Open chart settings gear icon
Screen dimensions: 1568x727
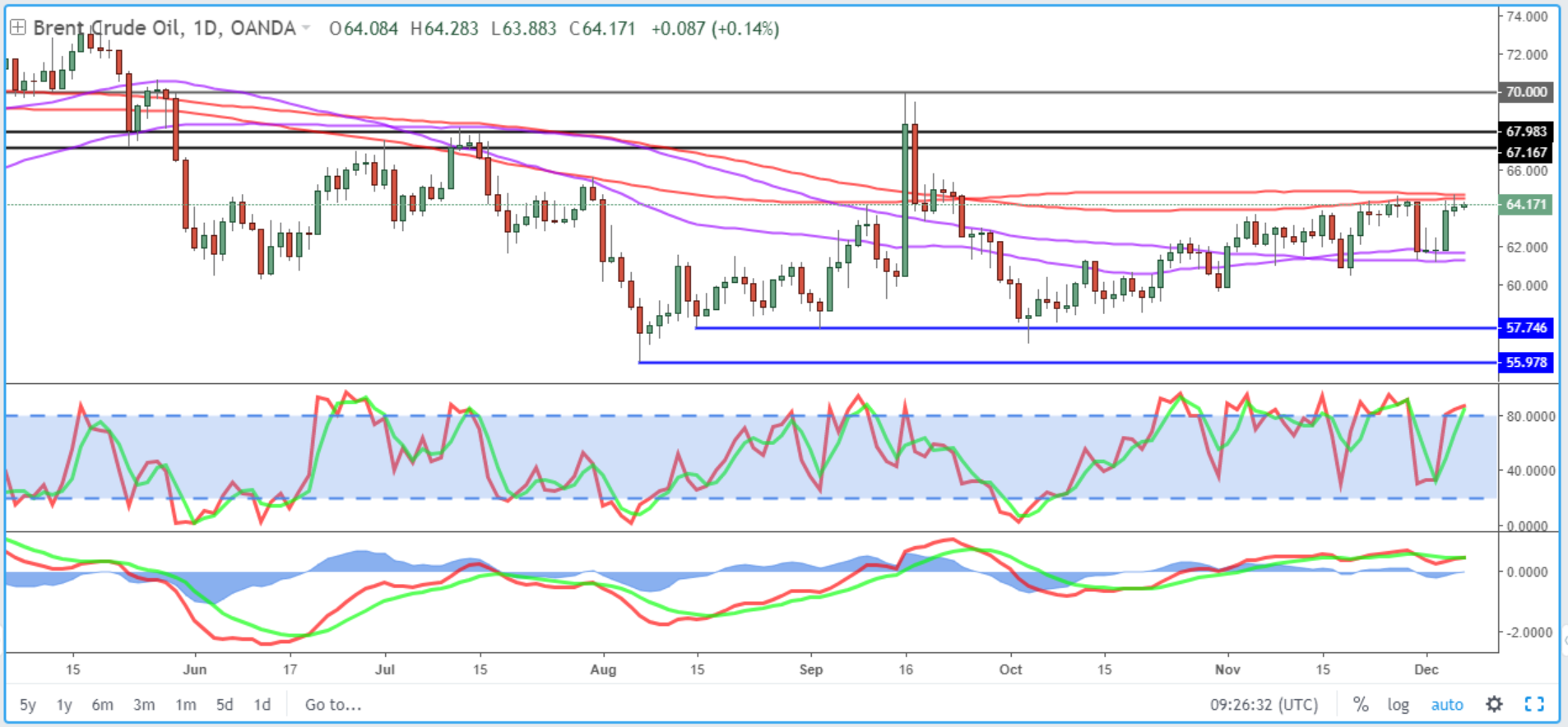1494,704
